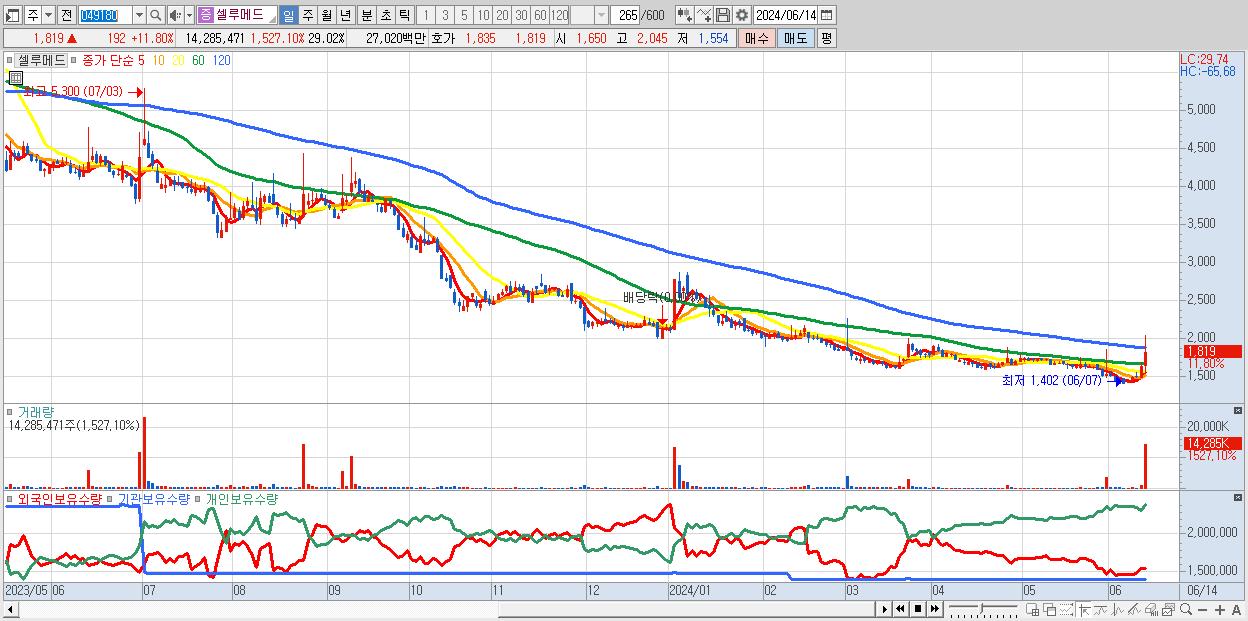Screen dimensions: 1248x621
Task: Click the floppy disk save icon
Action: coord(723,16)
